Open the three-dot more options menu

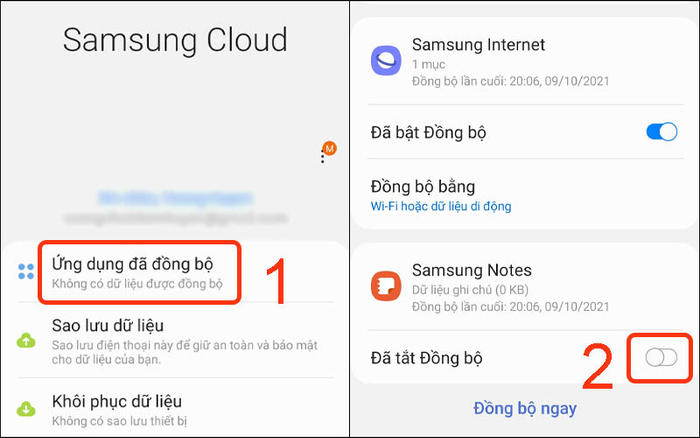click(x=322, y=157)
